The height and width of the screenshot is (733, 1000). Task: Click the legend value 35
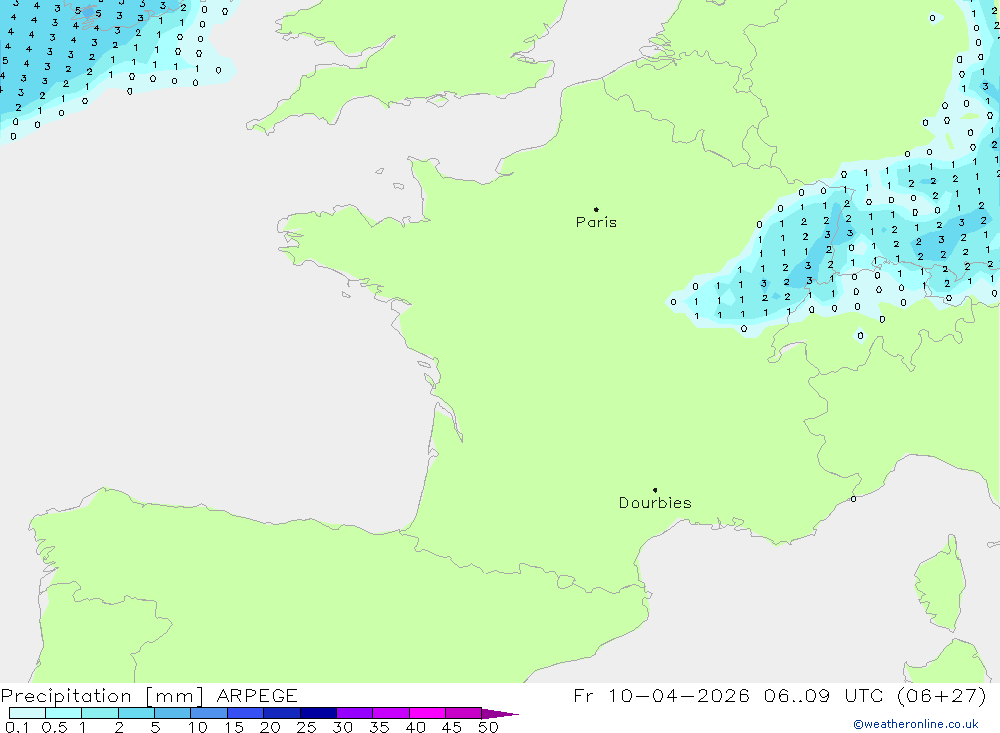click(379, 727)
